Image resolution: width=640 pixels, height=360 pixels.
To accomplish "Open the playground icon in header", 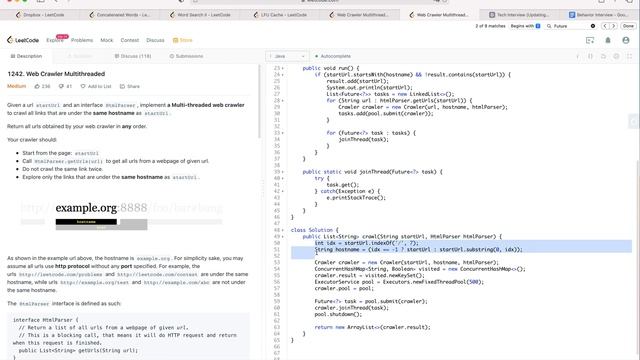I will 590,40.
